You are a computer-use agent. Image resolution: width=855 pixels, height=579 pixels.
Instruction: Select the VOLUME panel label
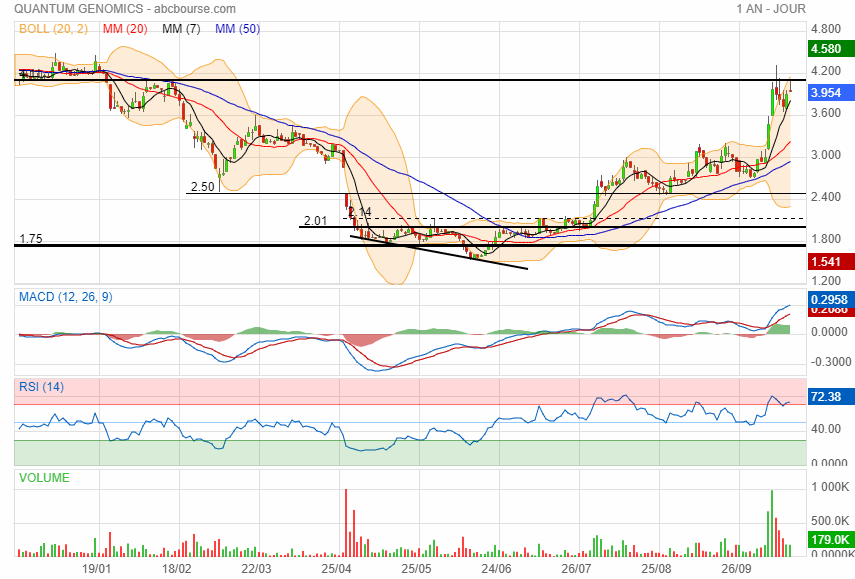pyautogui.click(x=45, y=478)
